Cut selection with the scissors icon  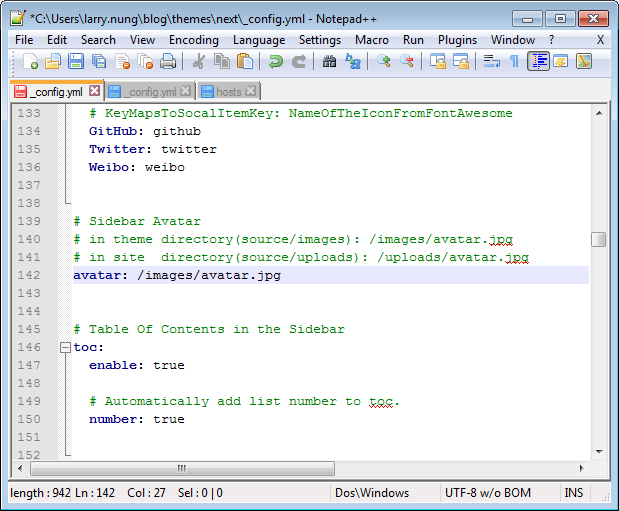tap(199, 62)
